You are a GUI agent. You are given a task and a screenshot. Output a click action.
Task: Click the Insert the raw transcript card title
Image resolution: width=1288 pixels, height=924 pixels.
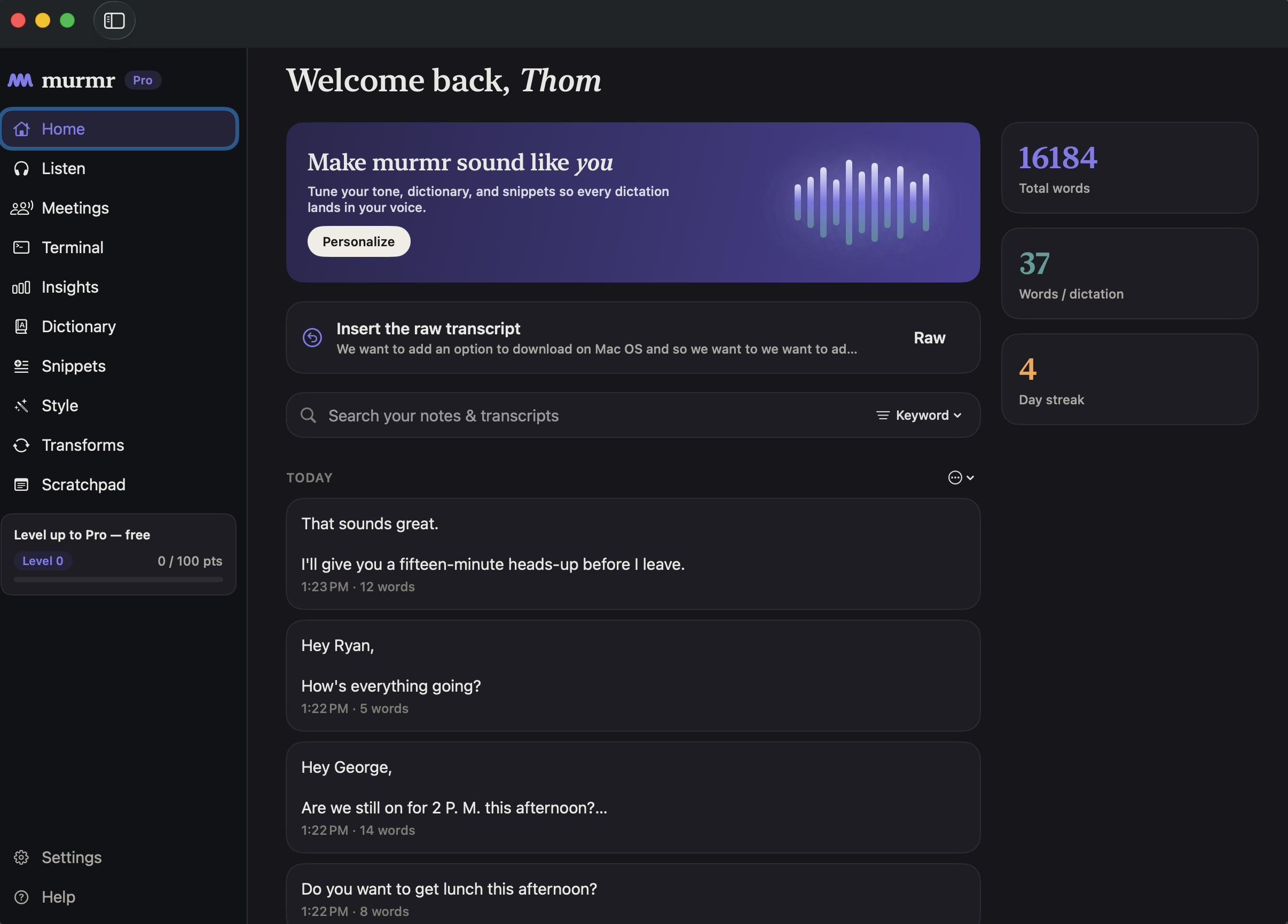pyautogui.click(x=428, y=329)
